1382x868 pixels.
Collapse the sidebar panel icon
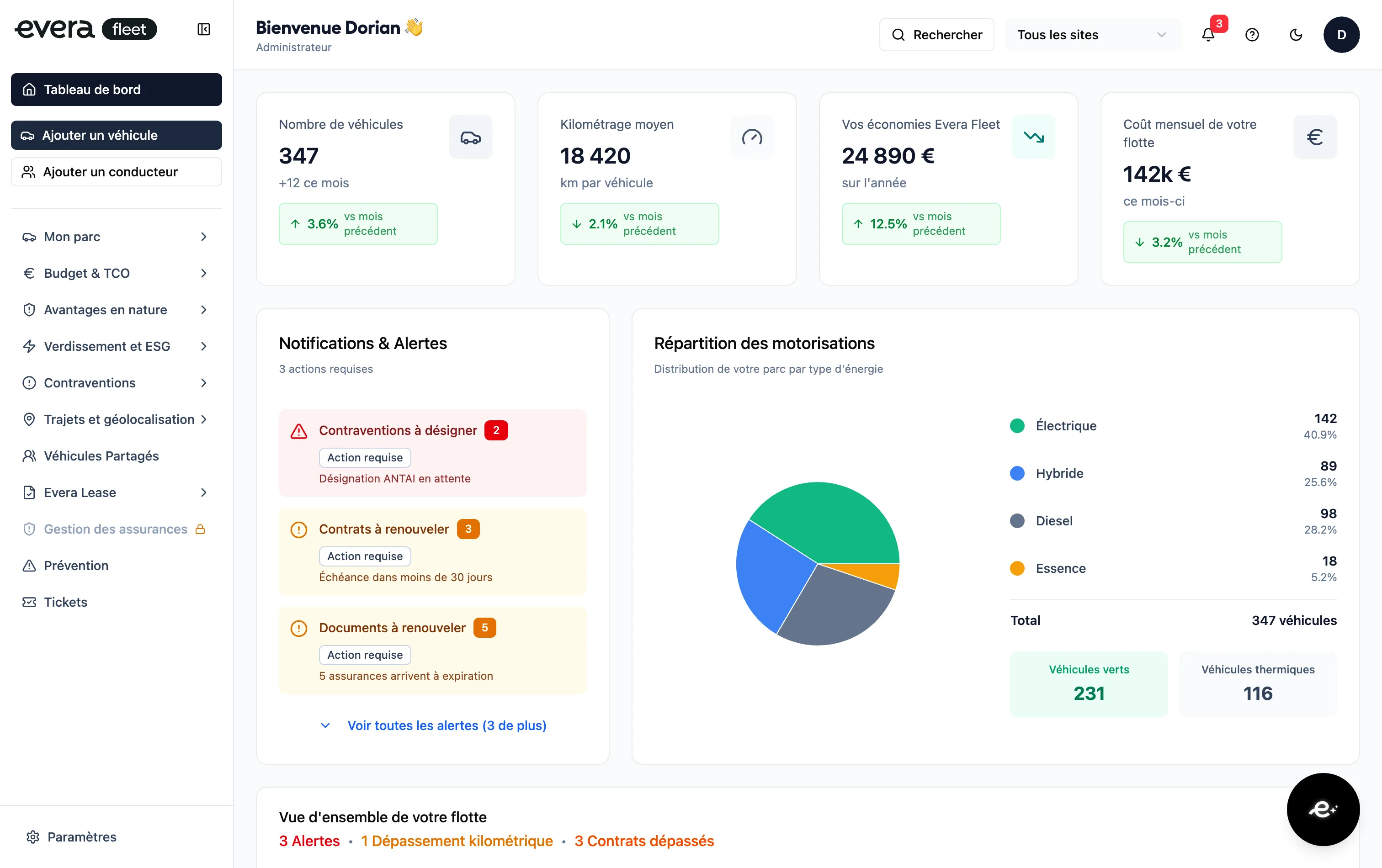pos(204,29)
